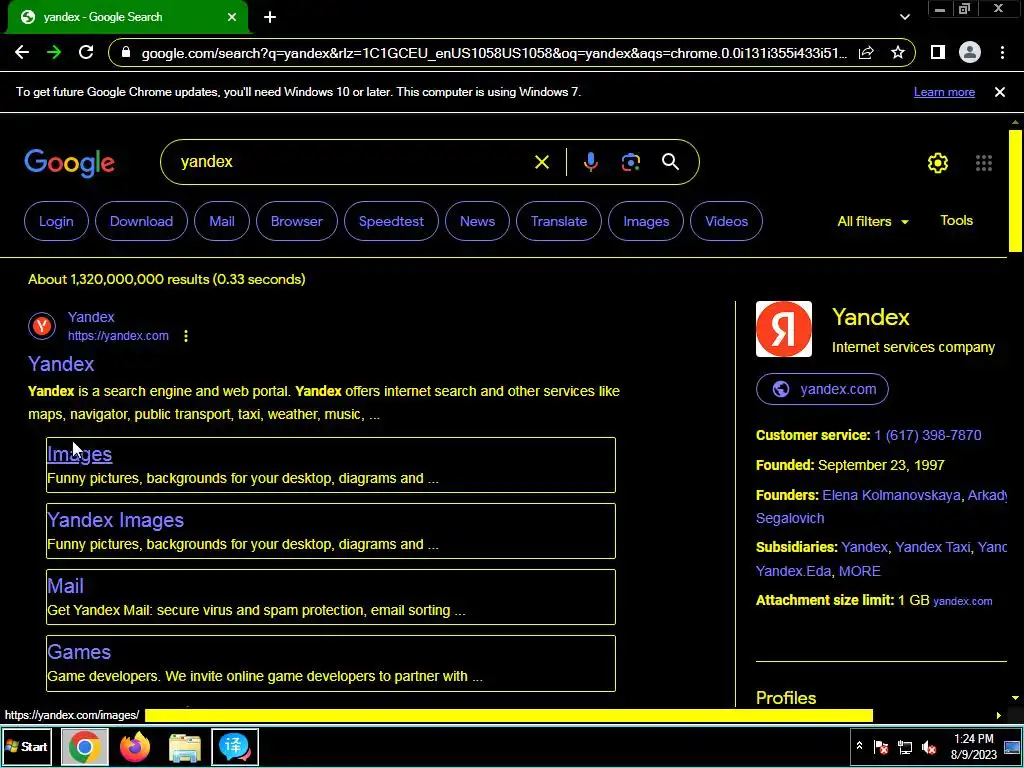
Task: Open more options for Yandex result
Action: click(x=186, y=336)
